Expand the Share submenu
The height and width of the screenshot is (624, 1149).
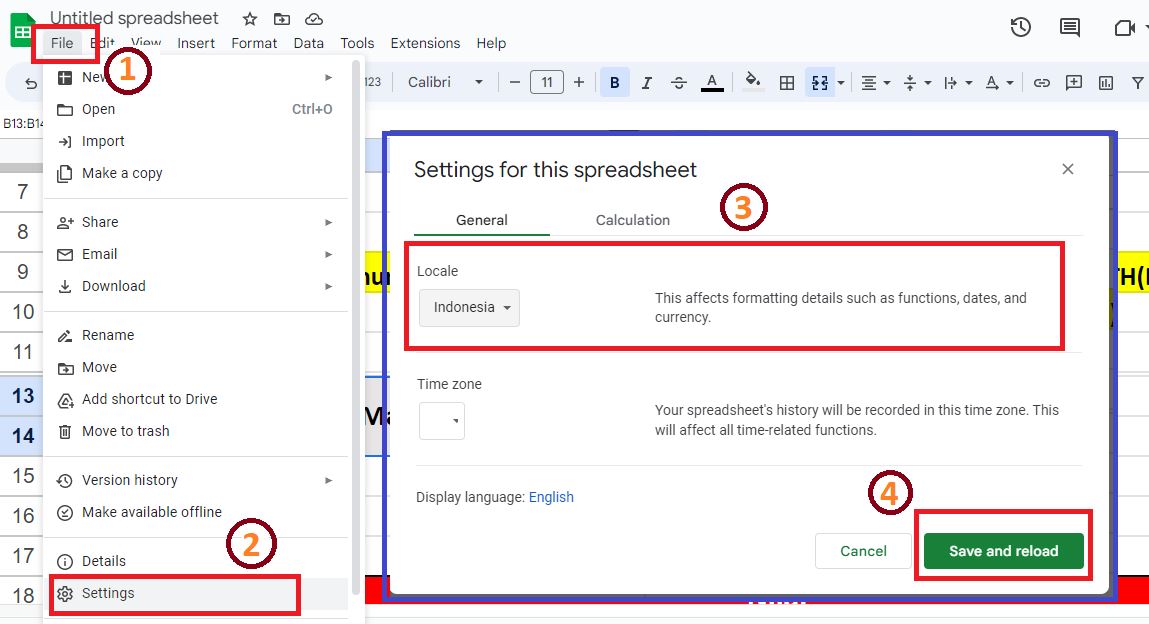pyautogui.click(x=196, y=222)
